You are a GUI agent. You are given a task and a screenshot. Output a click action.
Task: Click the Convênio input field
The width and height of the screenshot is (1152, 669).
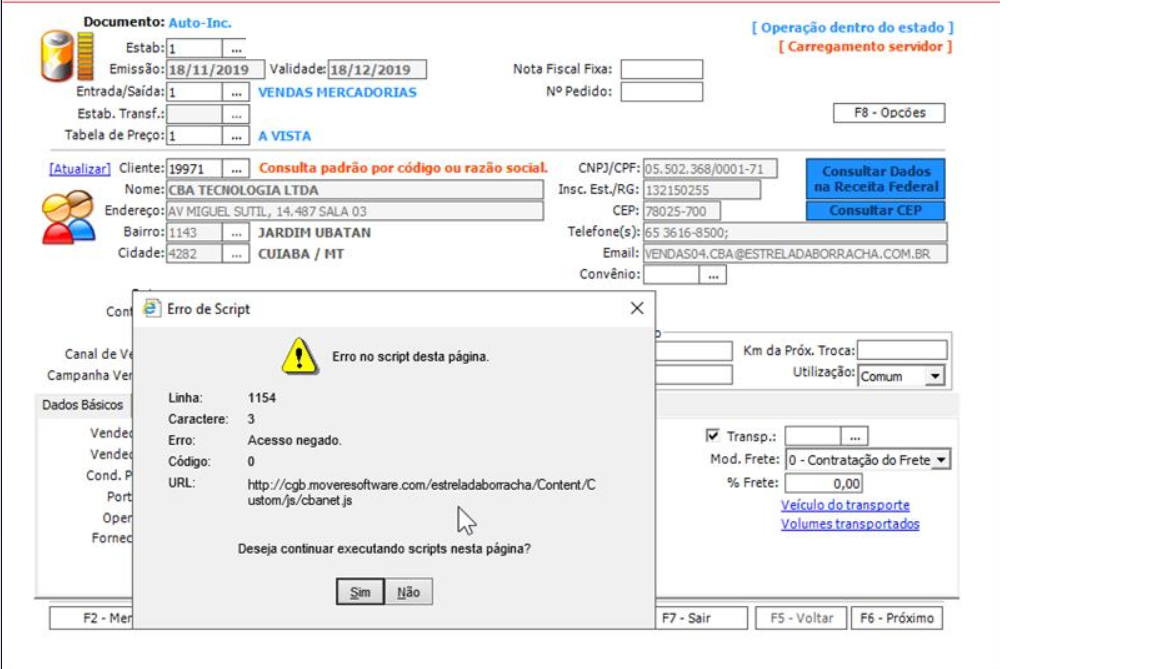[672, 275]
